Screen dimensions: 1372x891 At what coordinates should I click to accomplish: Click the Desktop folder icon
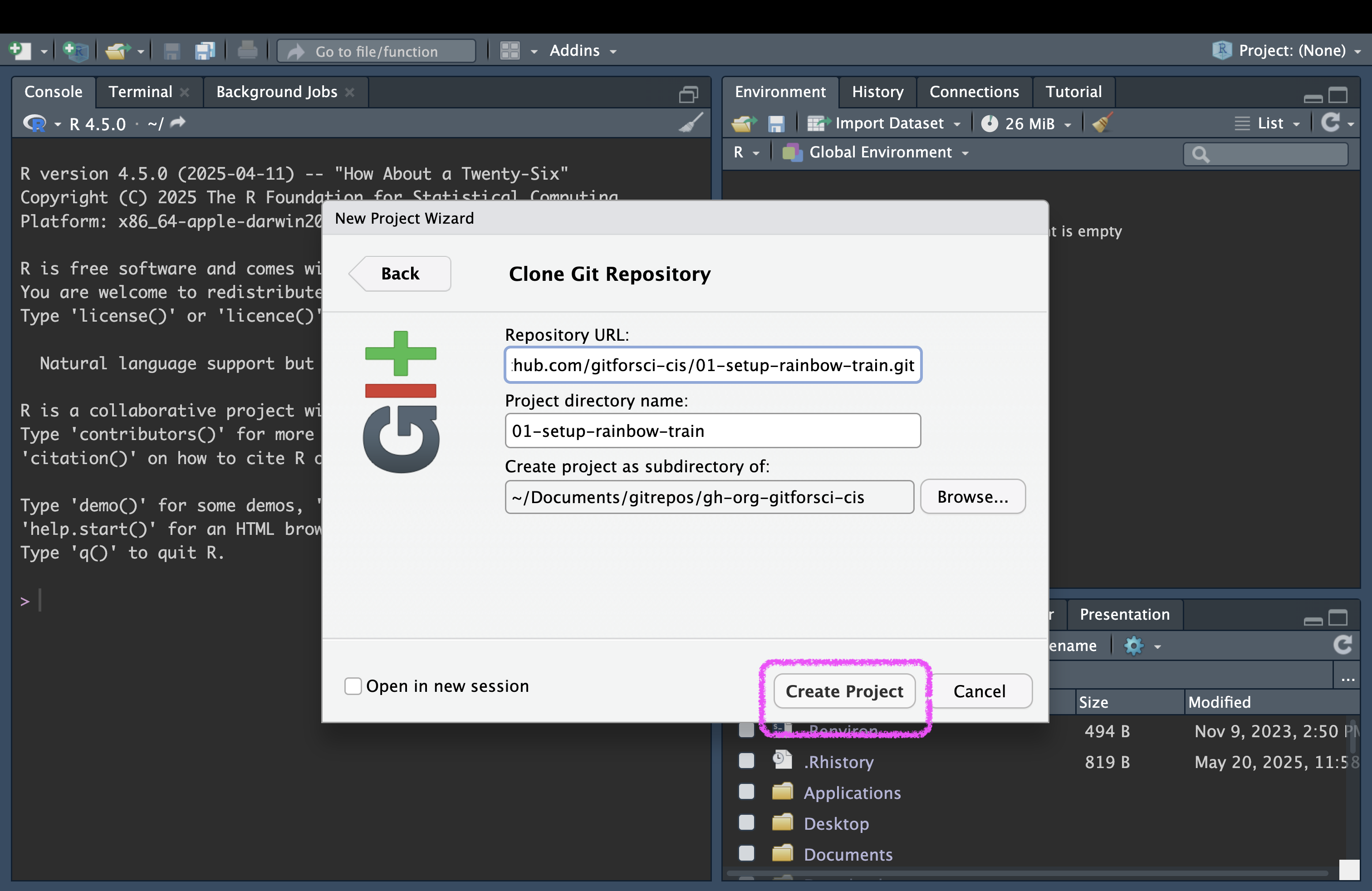pyautogui.click(x=782, y=822)
